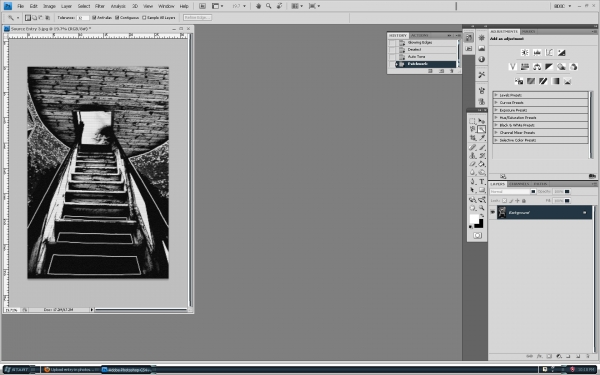Select the Blur tool
Screen dimensions: 600x375
[473, 173]
